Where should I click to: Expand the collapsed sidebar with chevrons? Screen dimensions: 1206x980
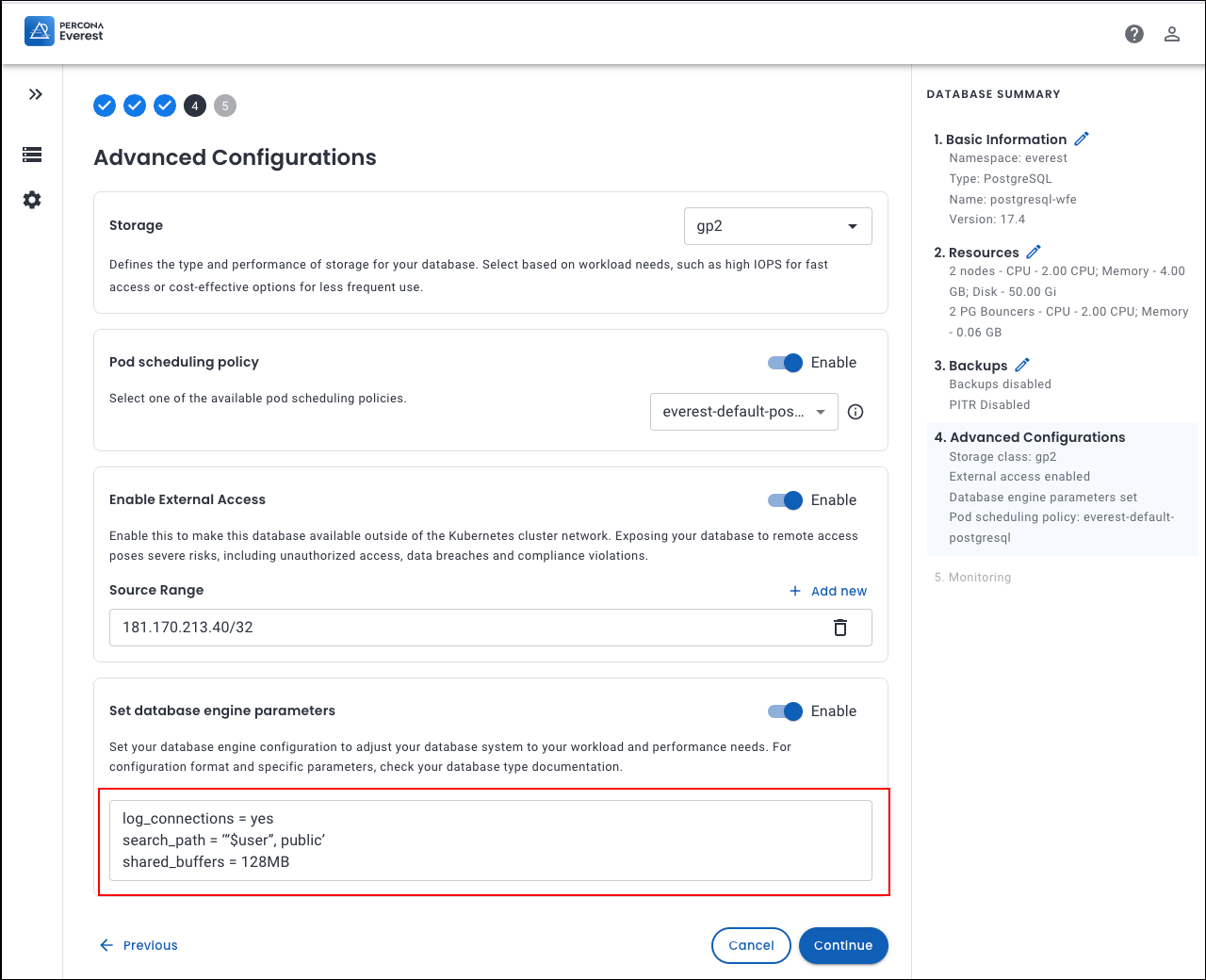coord(36,94)
